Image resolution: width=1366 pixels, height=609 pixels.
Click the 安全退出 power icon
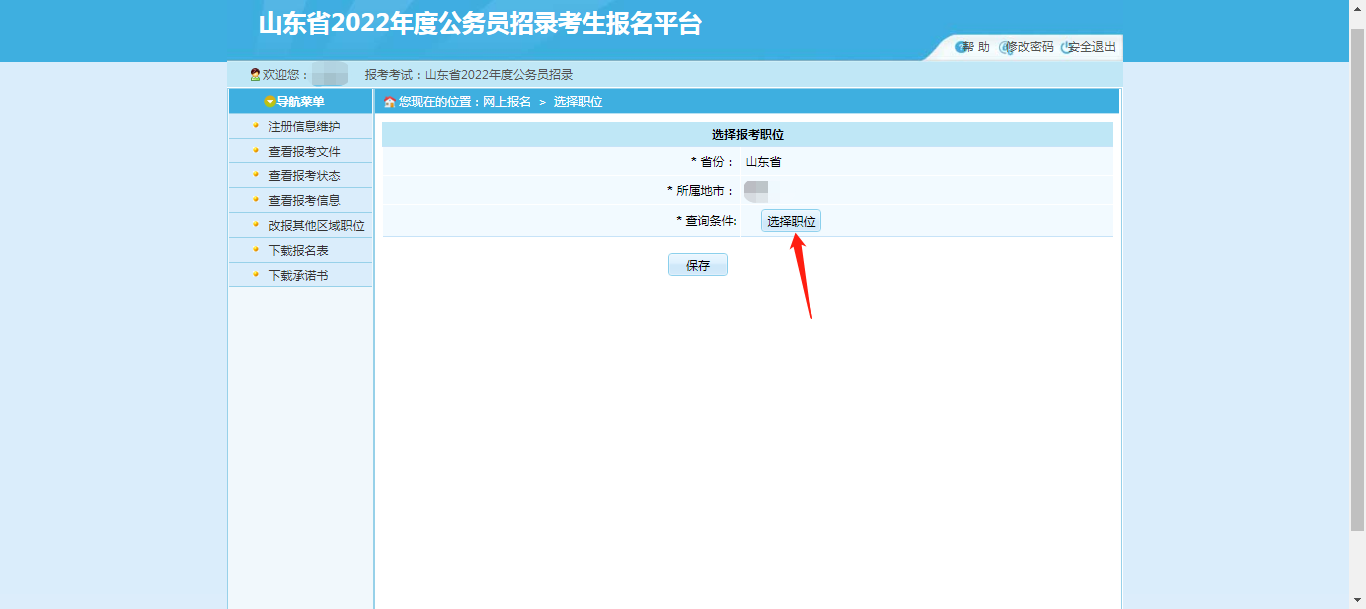pyautogui.click(x=1066, y=47)
